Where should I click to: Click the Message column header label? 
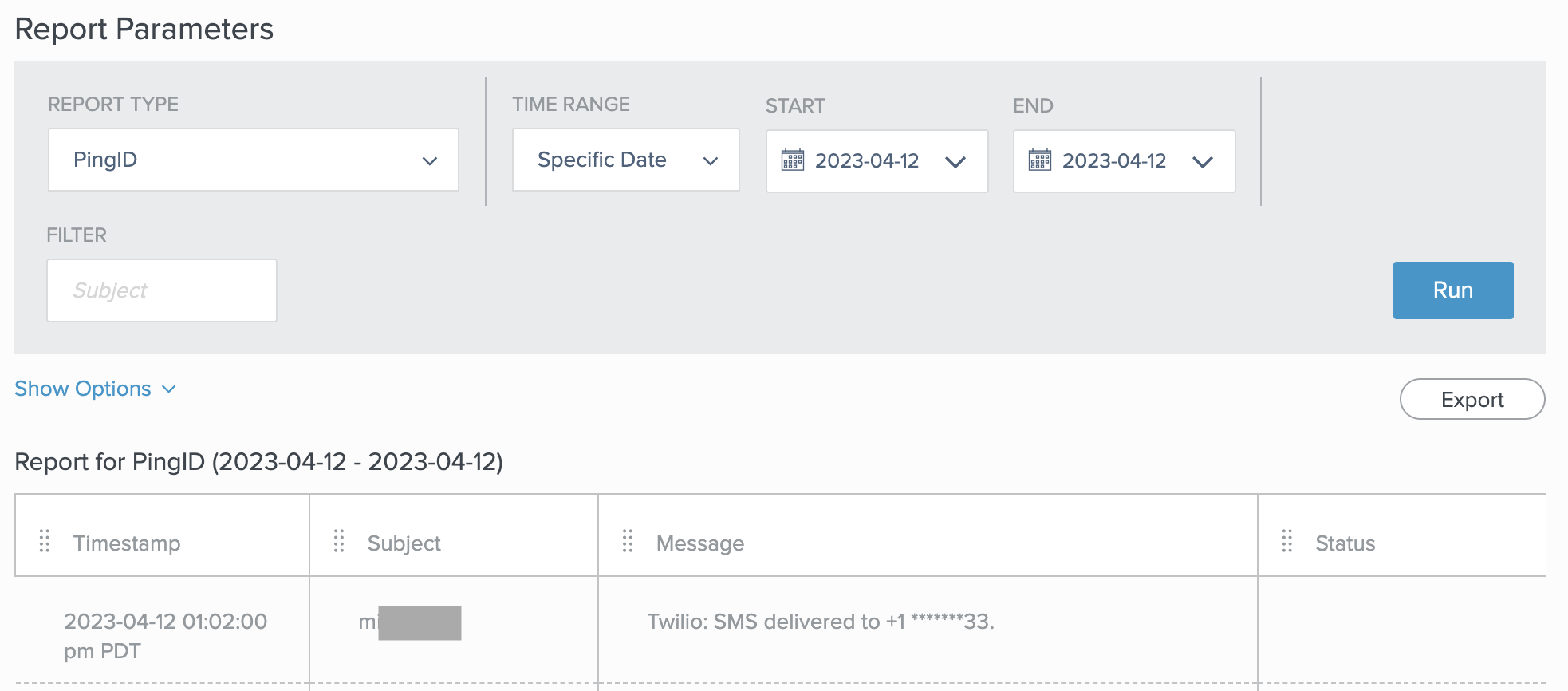point(699,543)
